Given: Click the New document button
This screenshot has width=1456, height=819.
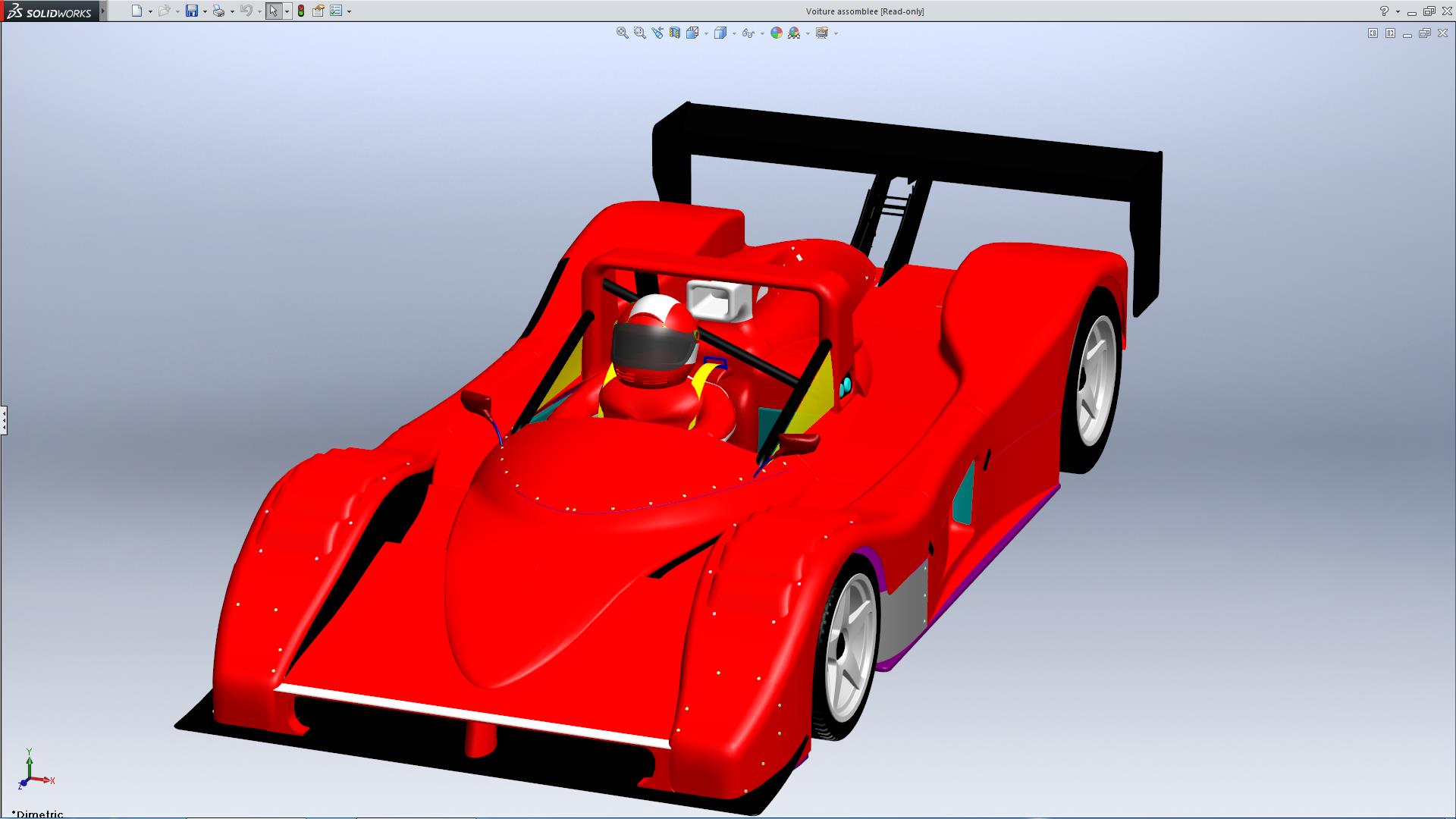Looking at the screenshot, I should [136, 11].
